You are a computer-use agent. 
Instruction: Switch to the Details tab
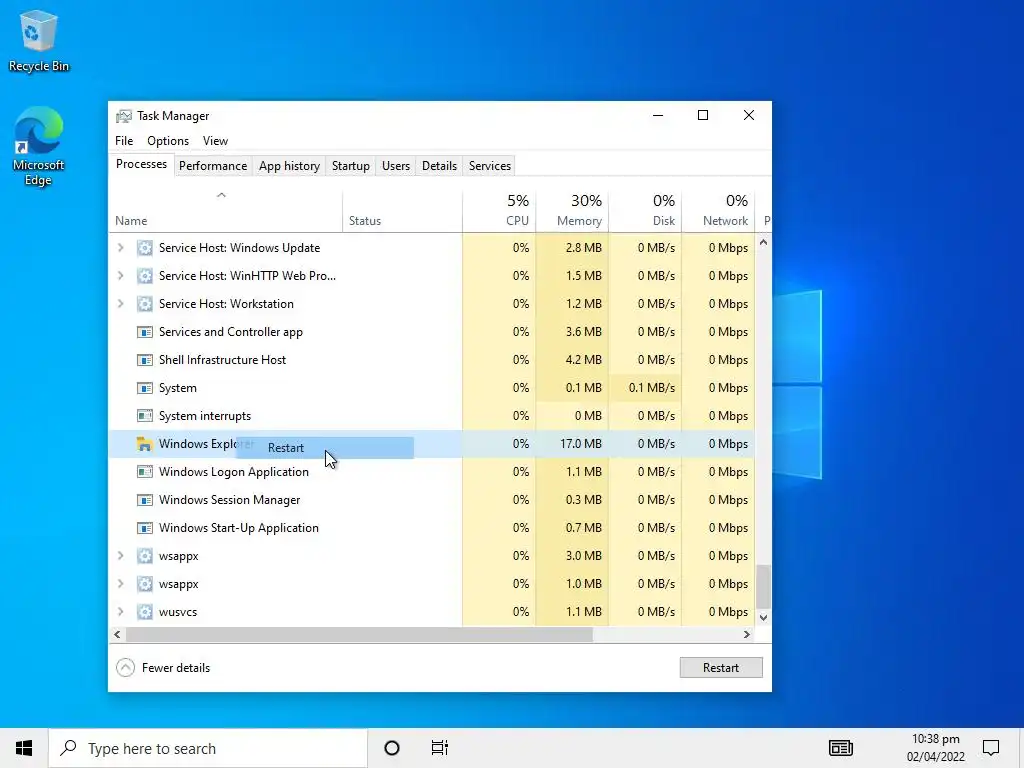[x=440, y=166]
